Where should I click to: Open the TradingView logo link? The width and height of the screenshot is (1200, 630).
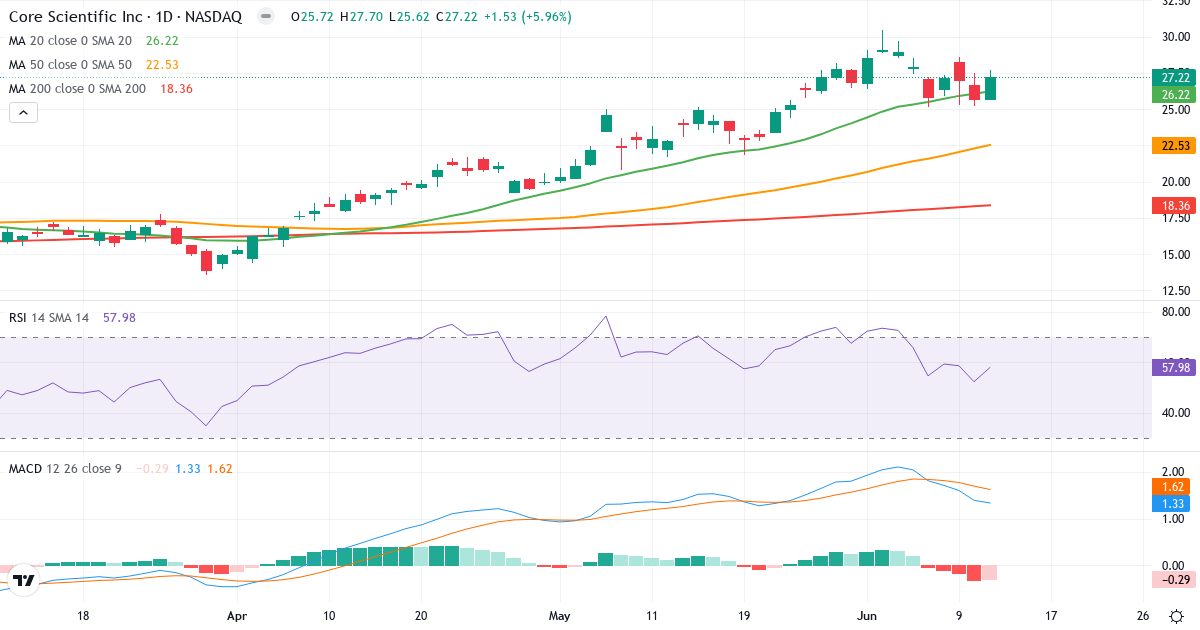(x=24, y=579)
